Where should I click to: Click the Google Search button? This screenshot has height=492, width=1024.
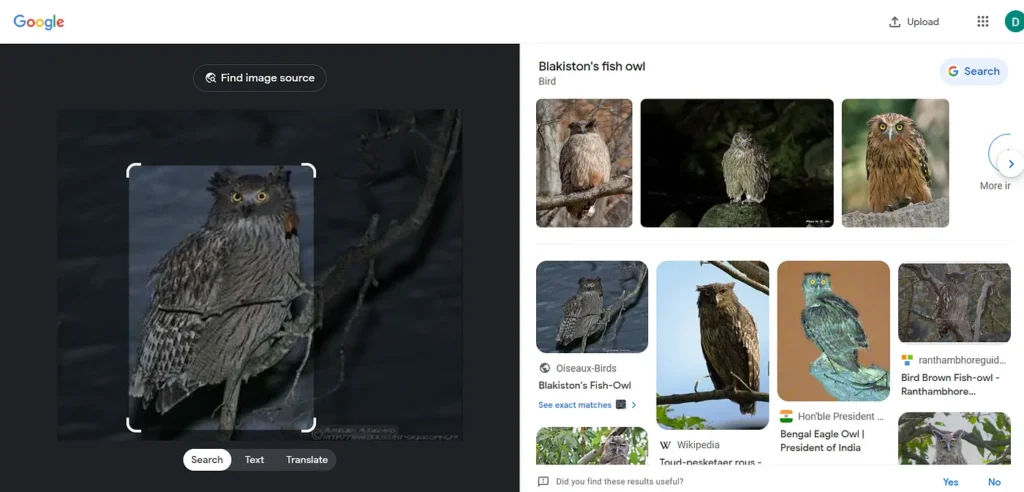click(973, 71)
